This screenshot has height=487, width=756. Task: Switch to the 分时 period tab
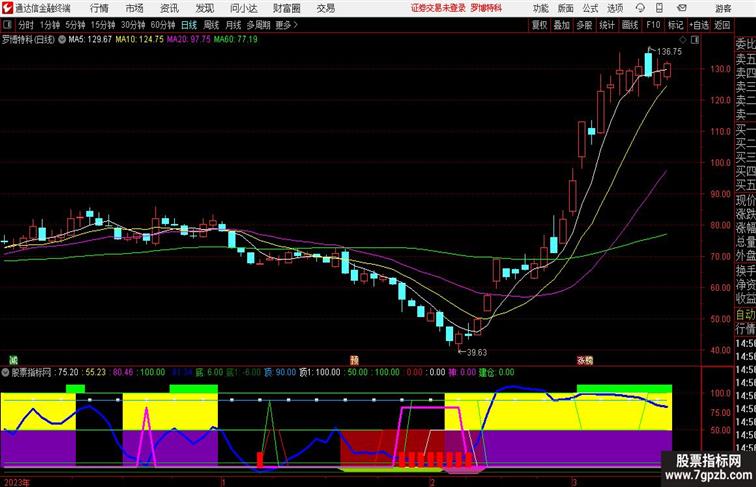(26, 25)
